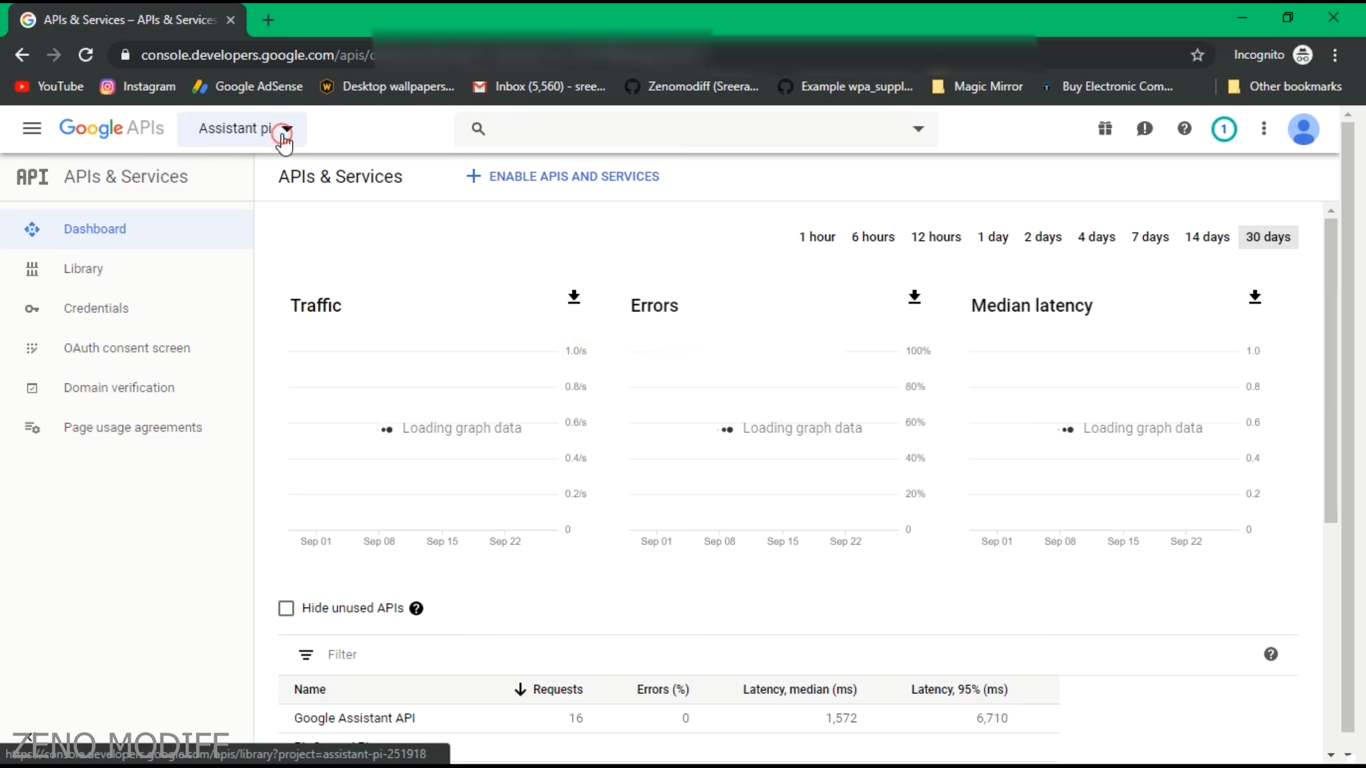This screenshot has height=768, width=1366.
Task: Expand the search bar dropdown arrow
Action: [x=918, y=128]
